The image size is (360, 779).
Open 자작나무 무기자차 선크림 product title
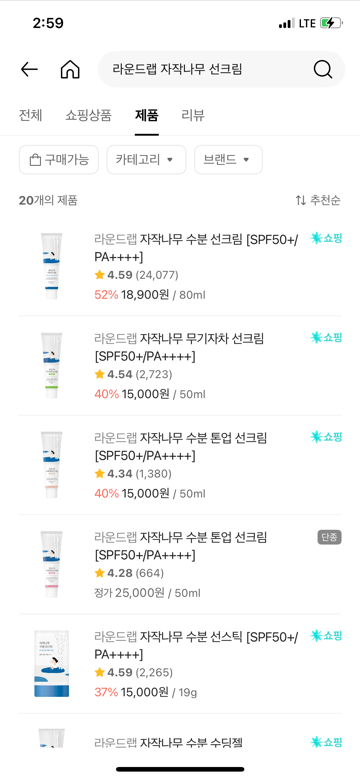[179, 347]
